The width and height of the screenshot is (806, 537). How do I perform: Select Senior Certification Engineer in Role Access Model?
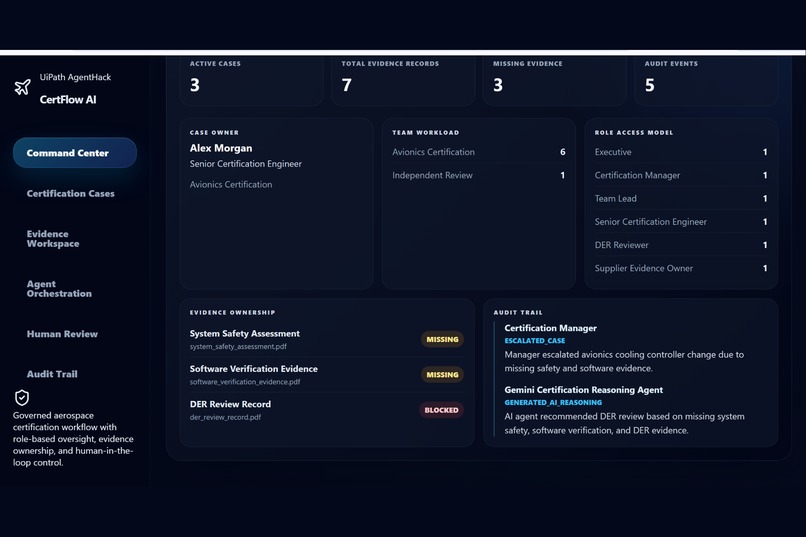[x=681, y=221]
